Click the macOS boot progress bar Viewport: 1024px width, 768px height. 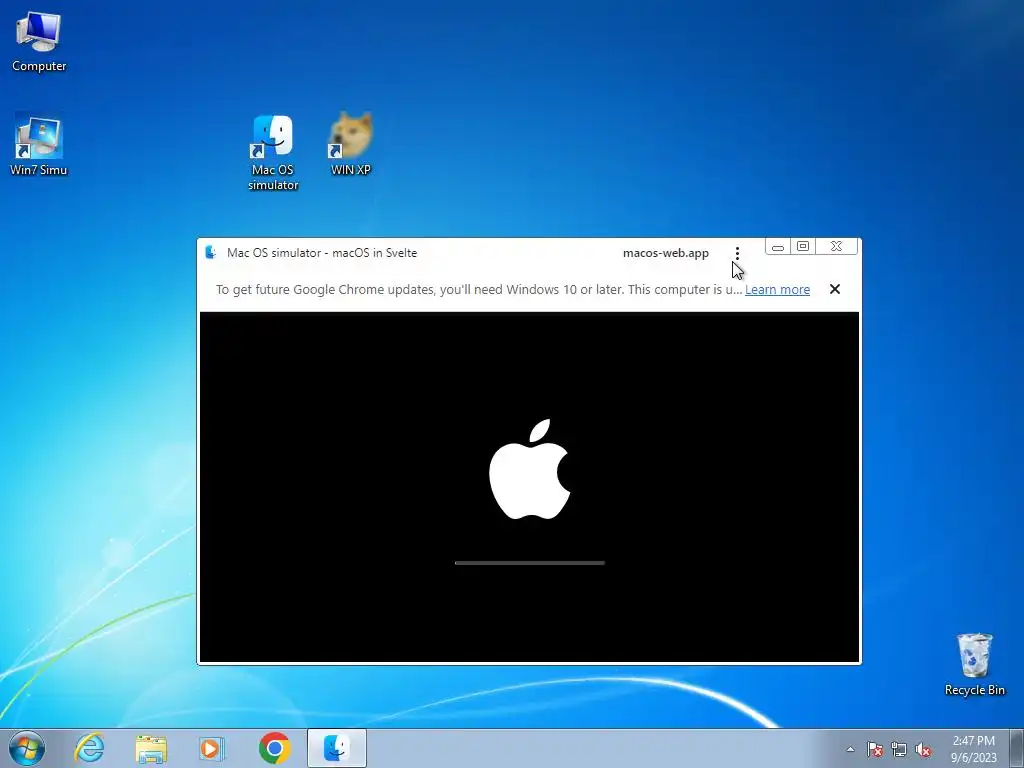530,563
